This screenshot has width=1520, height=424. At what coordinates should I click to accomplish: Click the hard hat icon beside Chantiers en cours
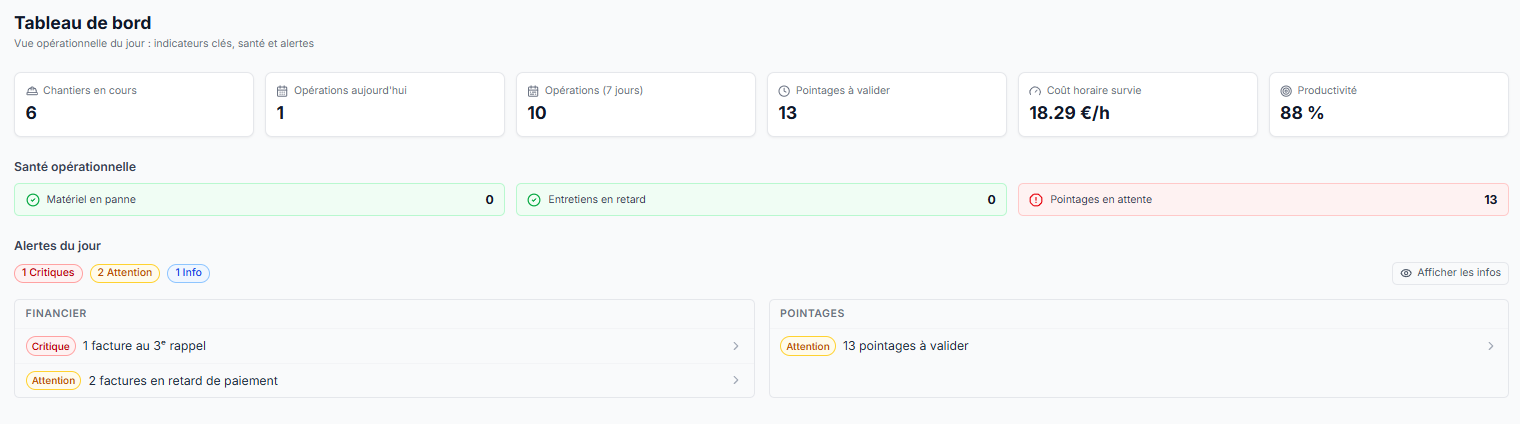pos(32,90)
